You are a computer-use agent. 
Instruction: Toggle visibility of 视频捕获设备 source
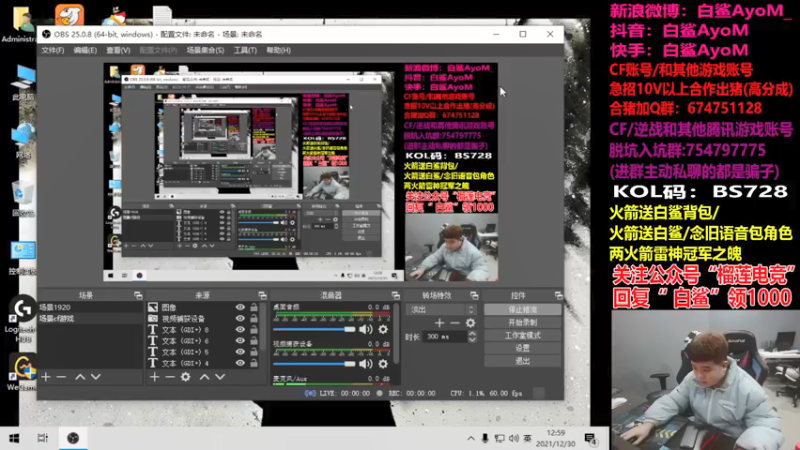point(240,318)
